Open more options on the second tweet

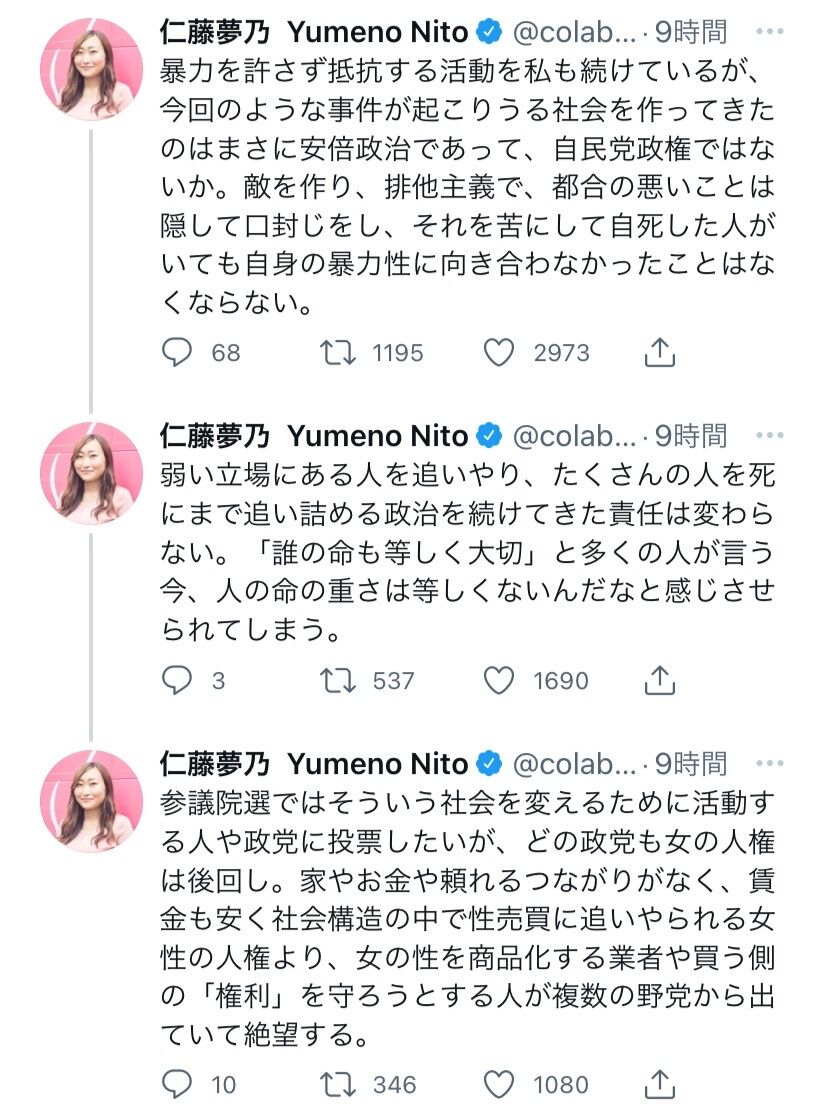(770, 435)
